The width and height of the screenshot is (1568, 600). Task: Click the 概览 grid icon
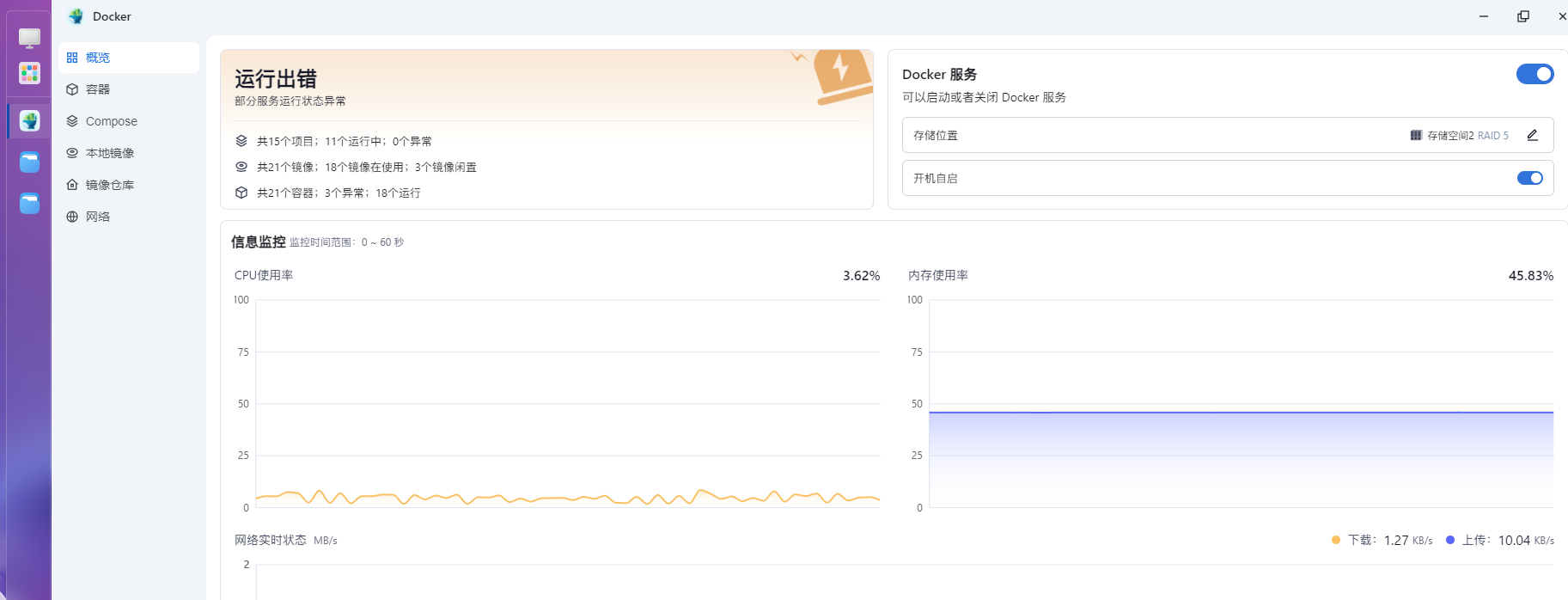tap(72, 58)
